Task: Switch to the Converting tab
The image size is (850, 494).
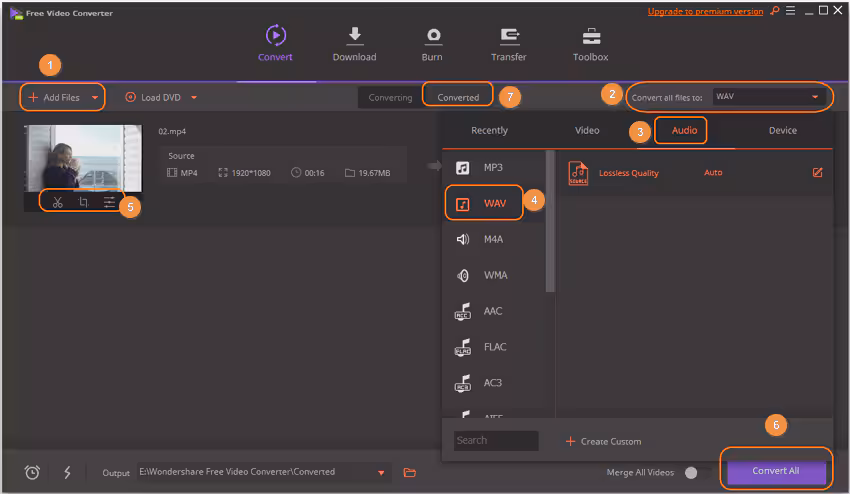Action: pyautogui.click(x=390, y=98)
